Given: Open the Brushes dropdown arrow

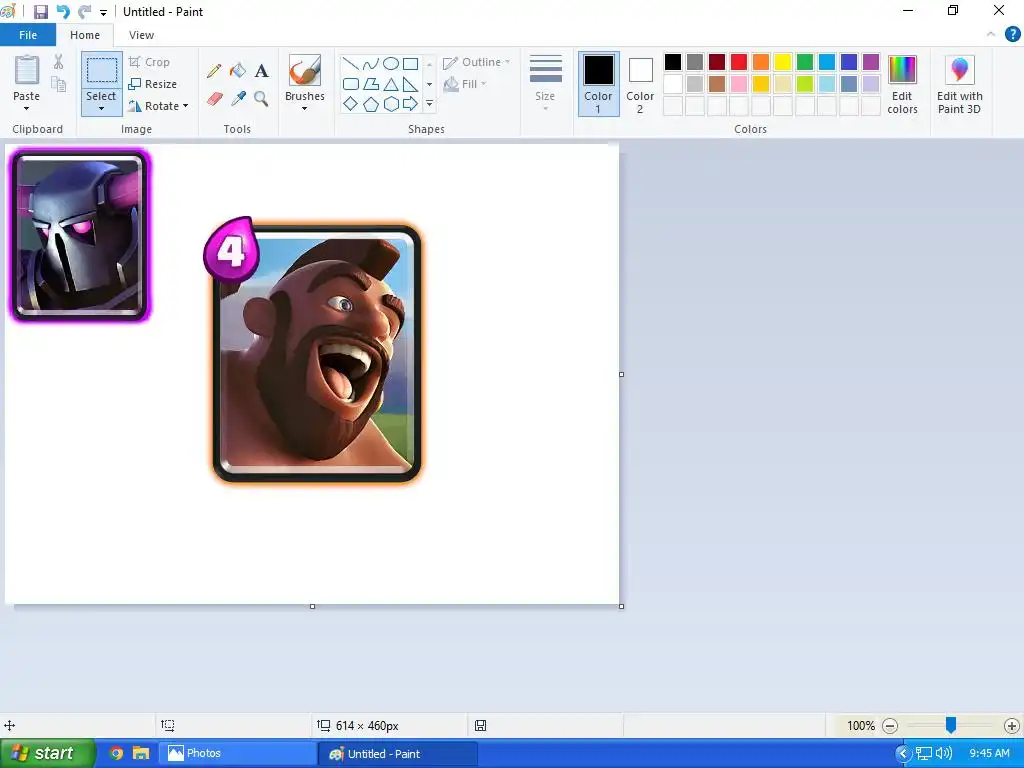Looking at the screenshot, I should 304,108.
